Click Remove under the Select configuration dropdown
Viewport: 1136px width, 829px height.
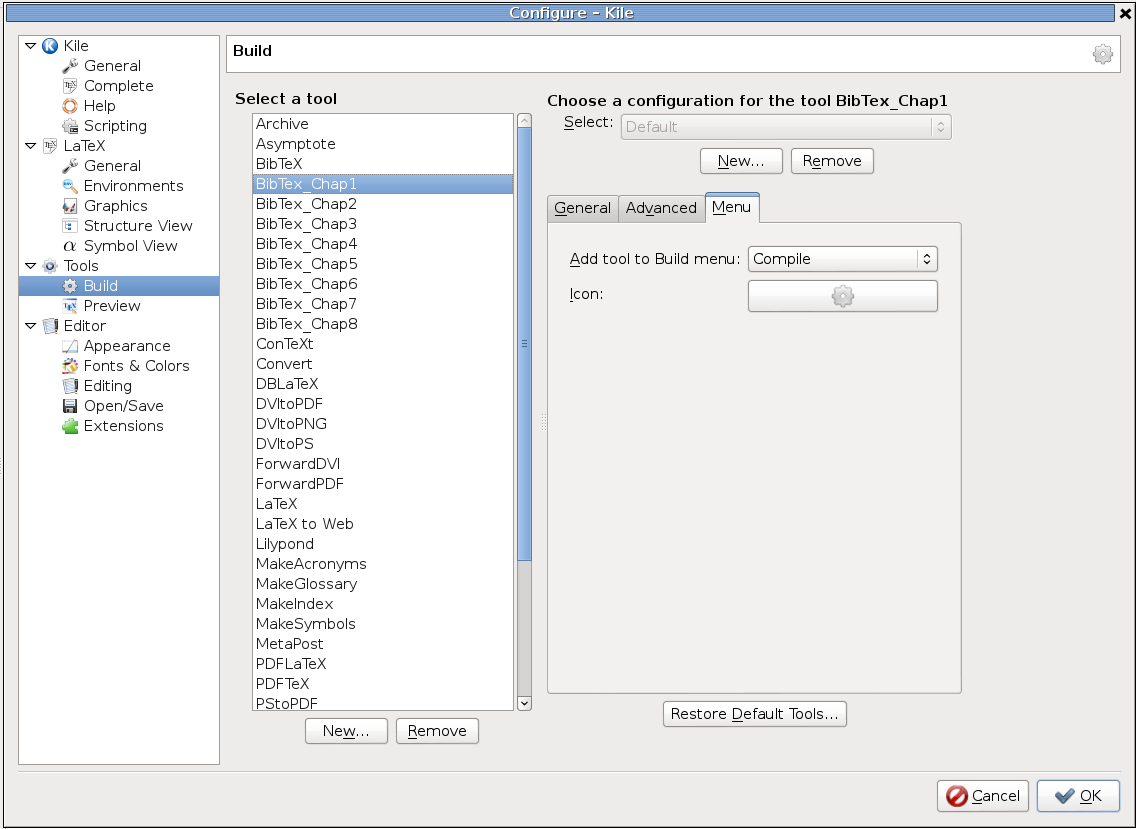[x=832, y=161]
